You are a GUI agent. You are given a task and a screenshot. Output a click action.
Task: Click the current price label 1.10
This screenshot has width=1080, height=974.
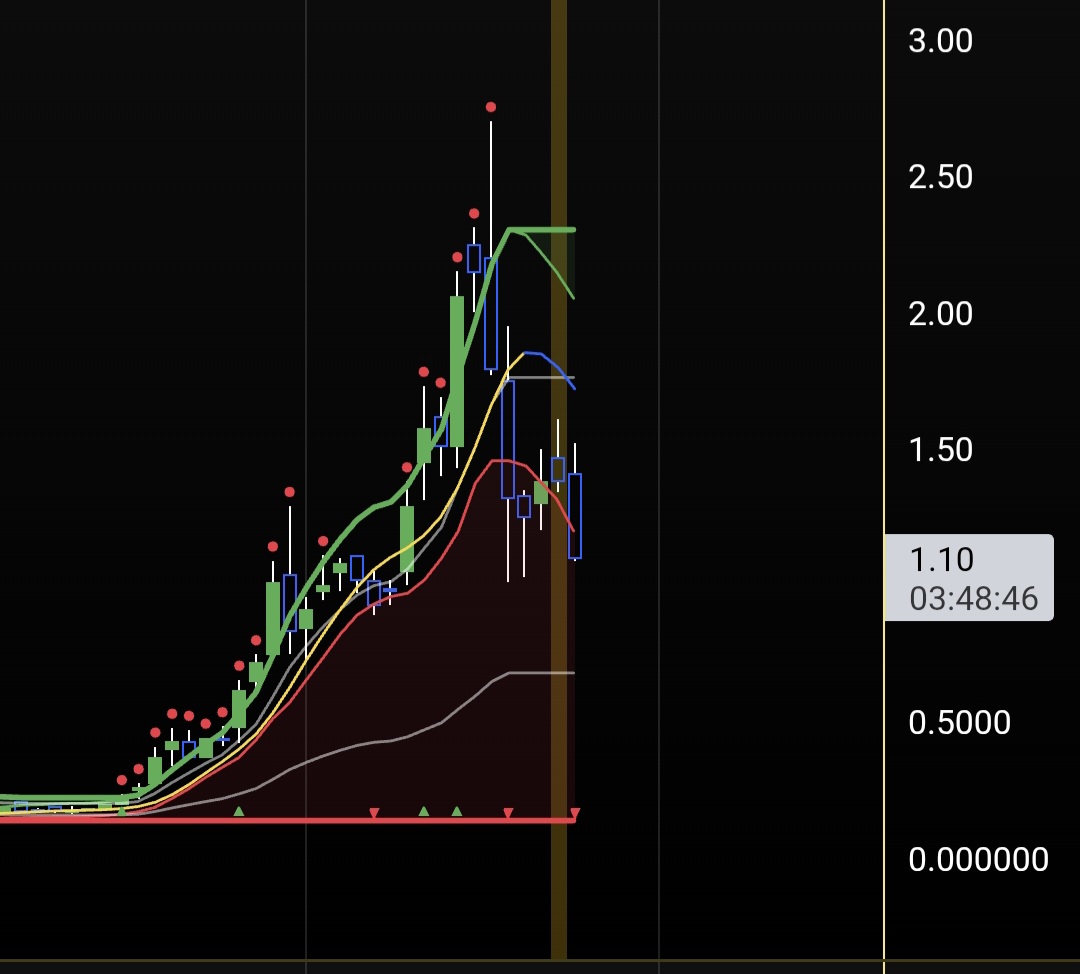[941, 559]
